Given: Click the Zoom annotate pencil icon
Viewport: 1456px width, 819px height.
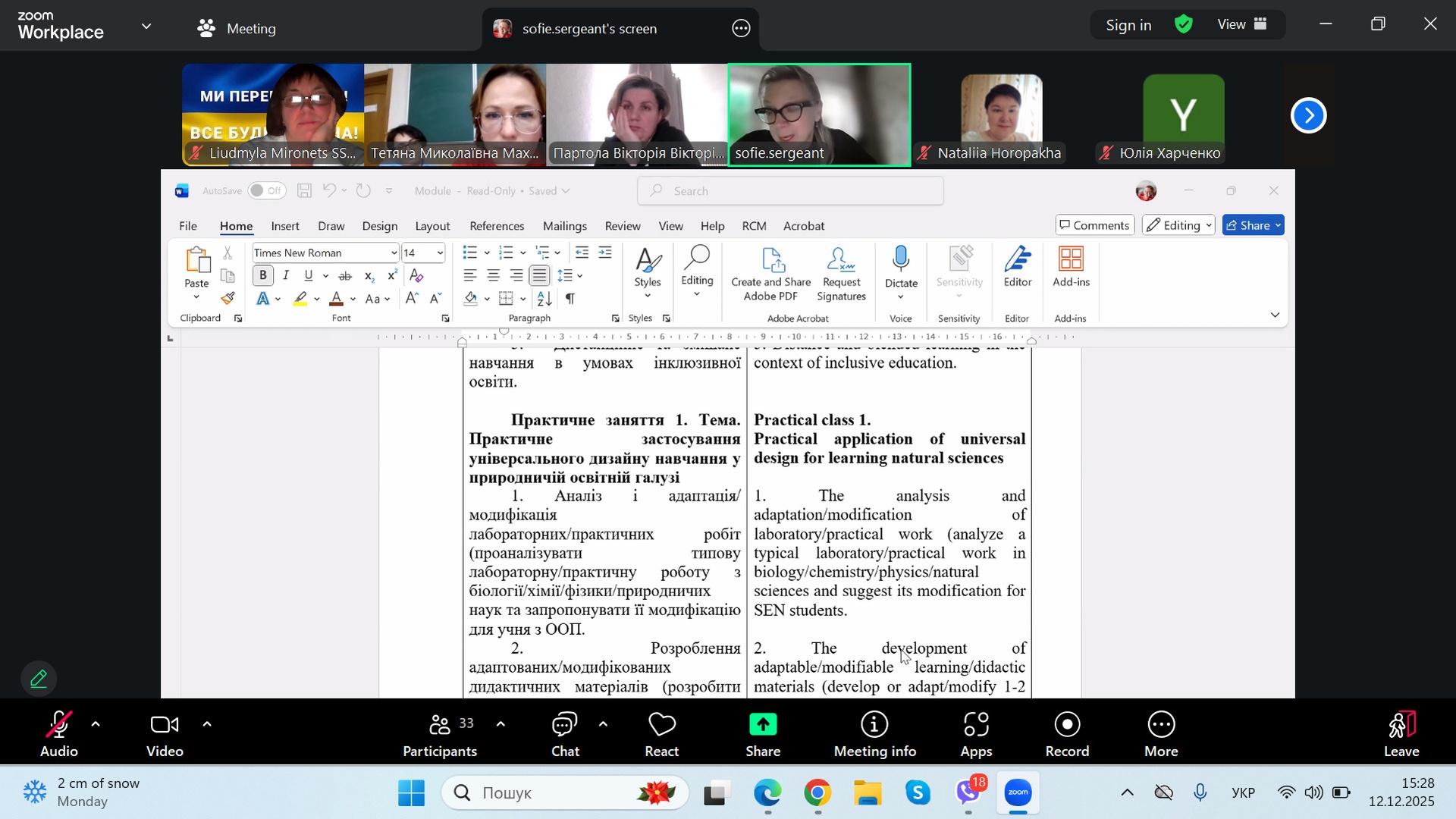Looking at the screenshot, I should (x=39, y=679).
